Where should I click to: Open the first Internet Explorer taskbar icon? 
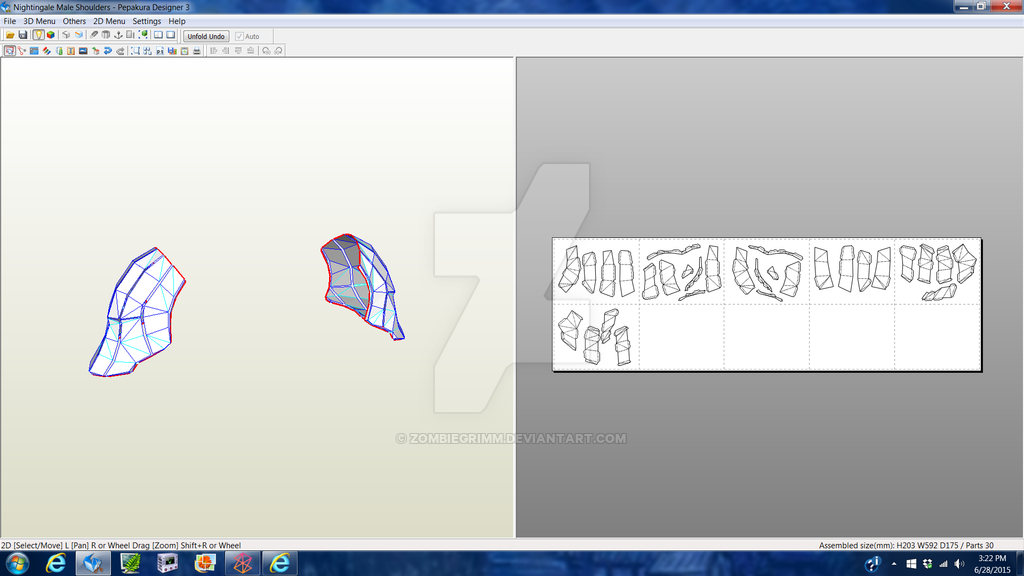point(56,563)
